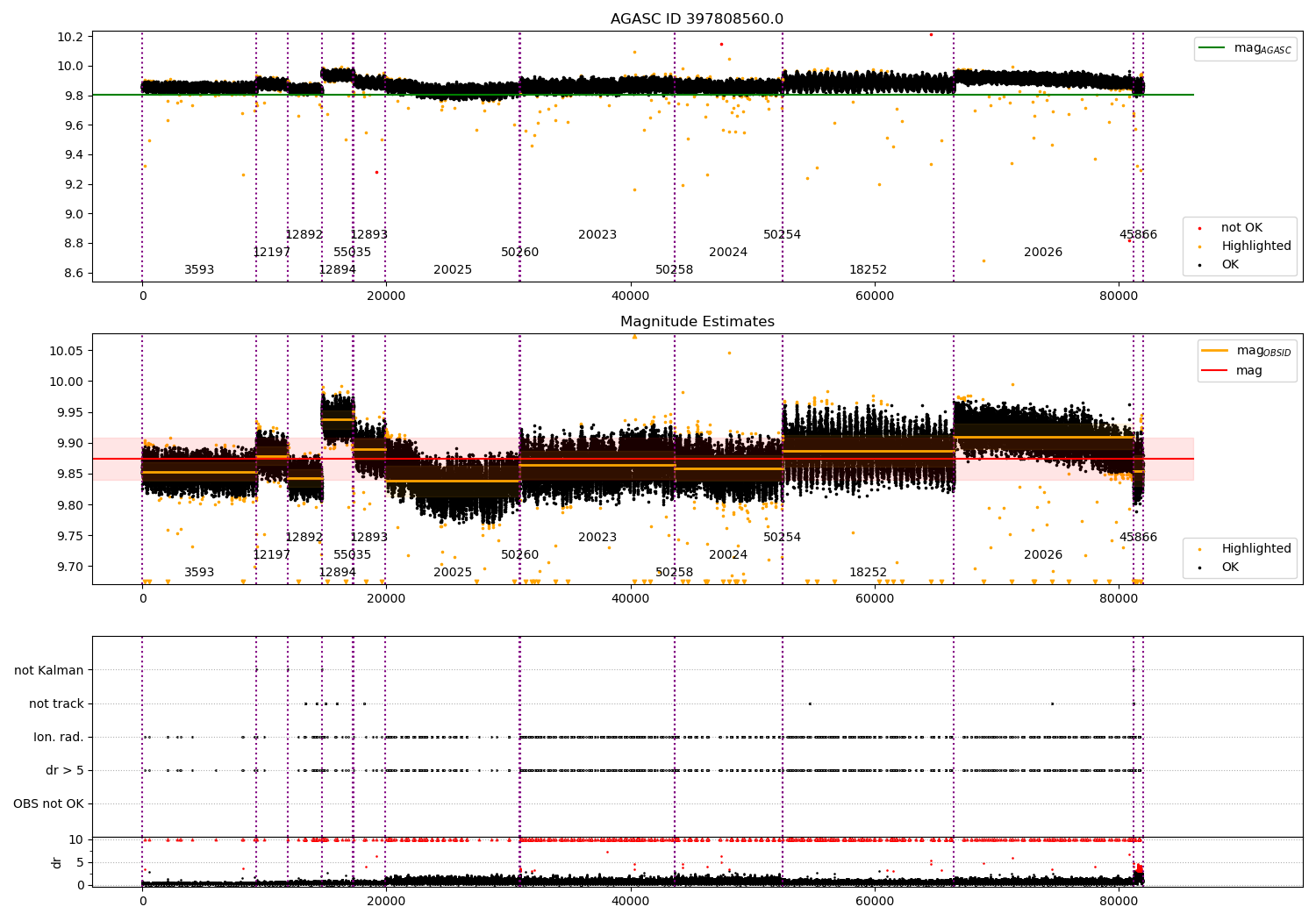This screenshot has height=921, width=1316.
Task: Click obsid label 12197 in AGASC ID plot
Action: pos(272,253)
